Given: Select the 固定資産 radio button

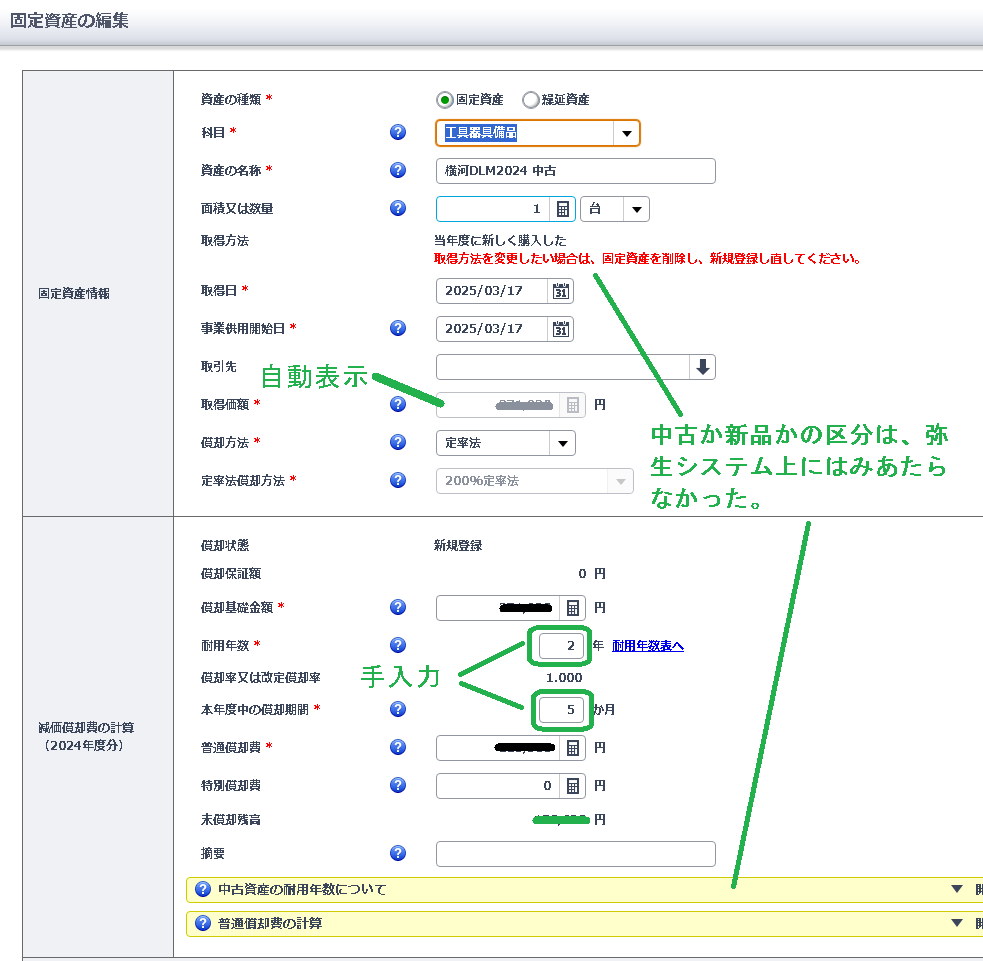Looking at the screenshot, I should pos(445,100).
